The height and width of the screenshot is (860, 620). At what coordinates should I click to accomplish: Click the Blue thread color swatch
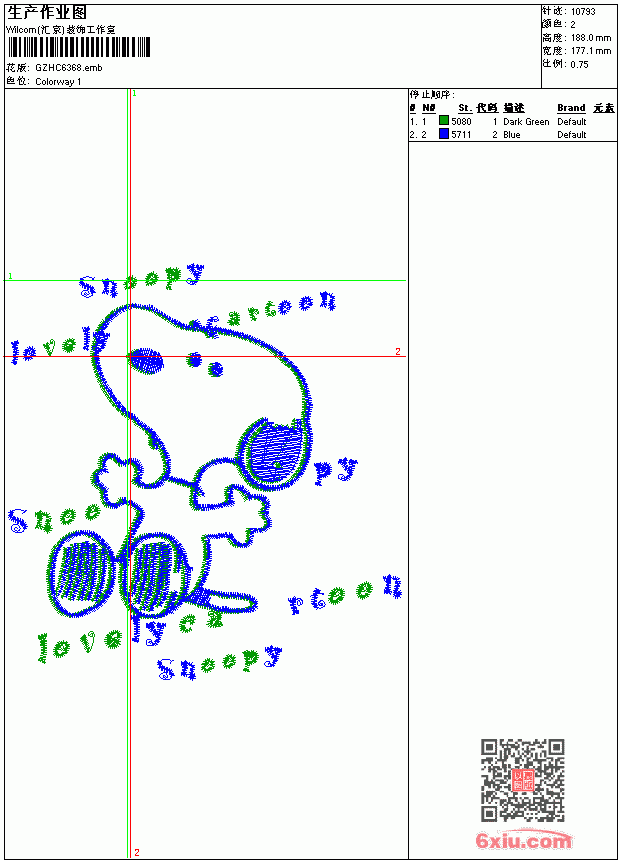(x=444, y=133)
